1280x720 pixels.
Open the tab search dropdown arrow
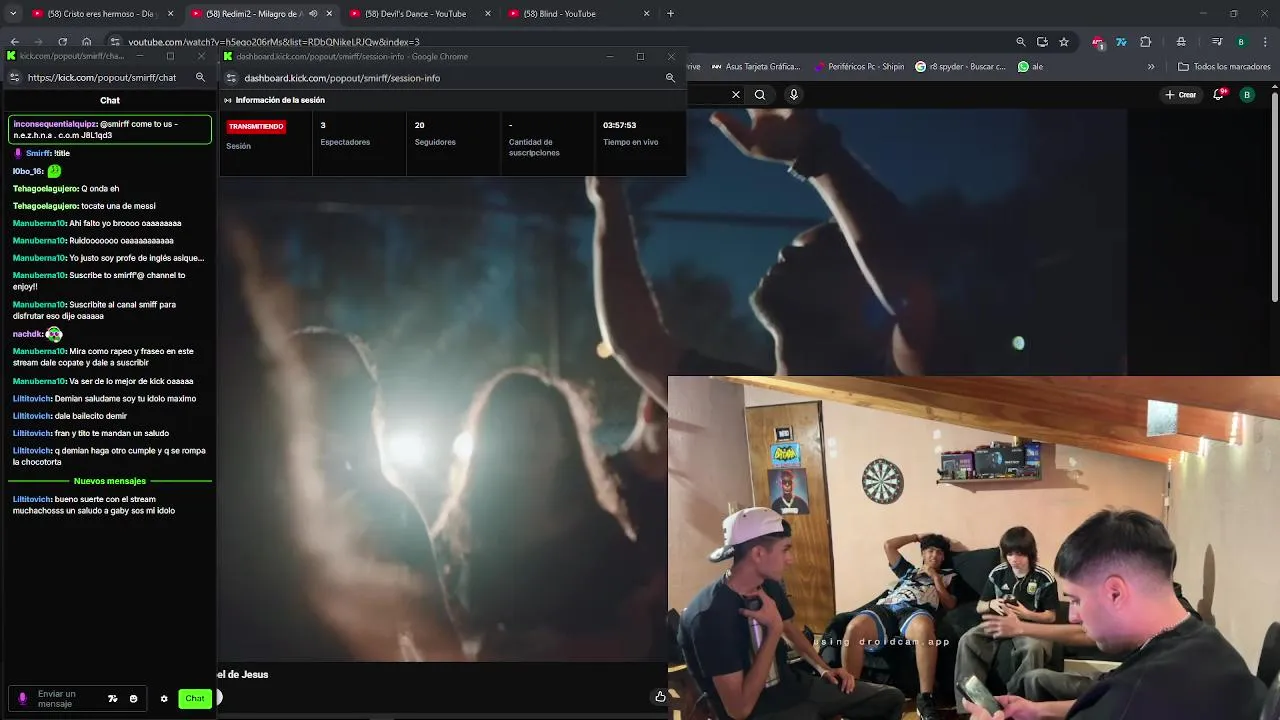coord(13,14)
